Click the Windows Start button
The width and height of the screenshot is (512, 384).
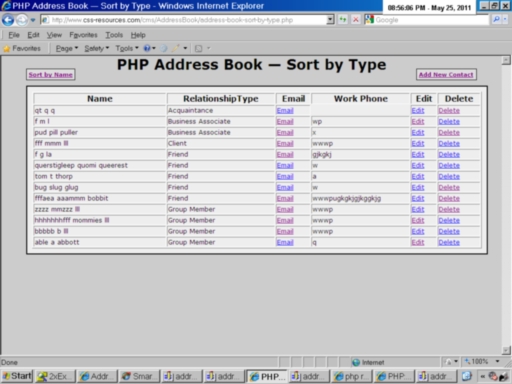(x=17, y=376)
